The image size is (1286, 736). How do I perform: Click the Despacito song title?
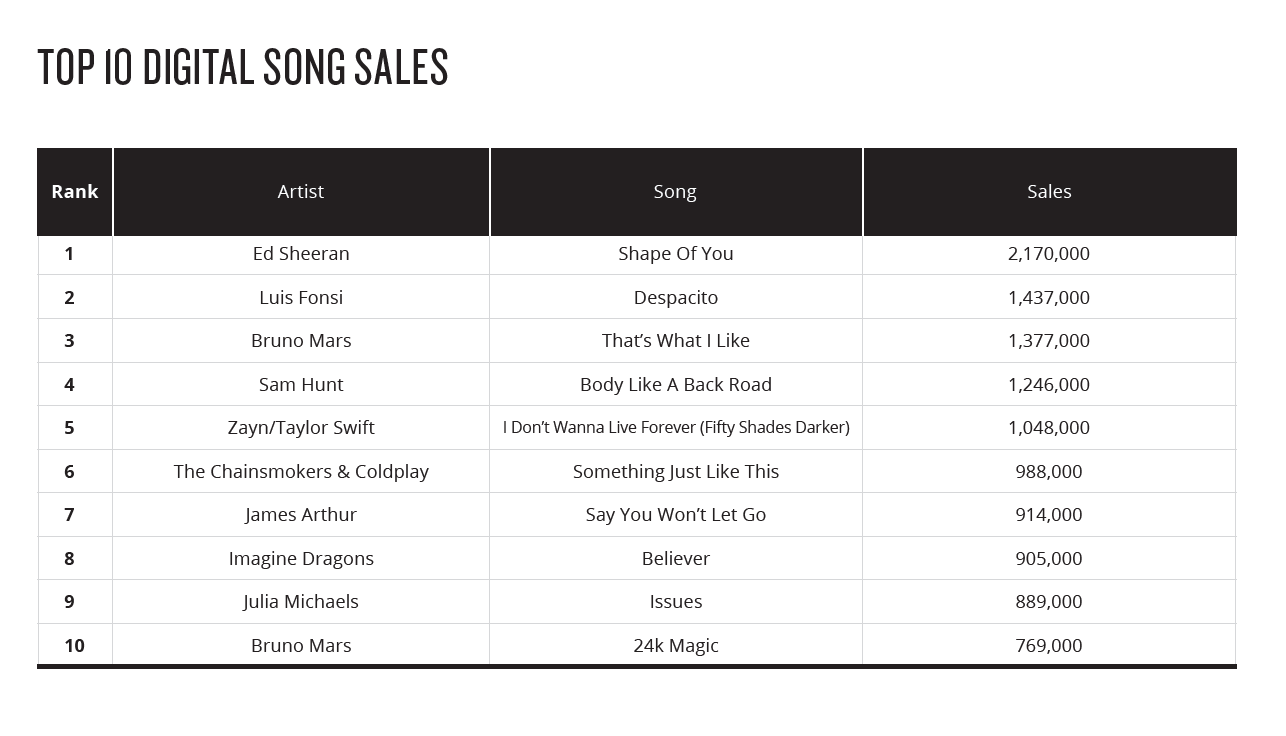(x=676, y=298)
